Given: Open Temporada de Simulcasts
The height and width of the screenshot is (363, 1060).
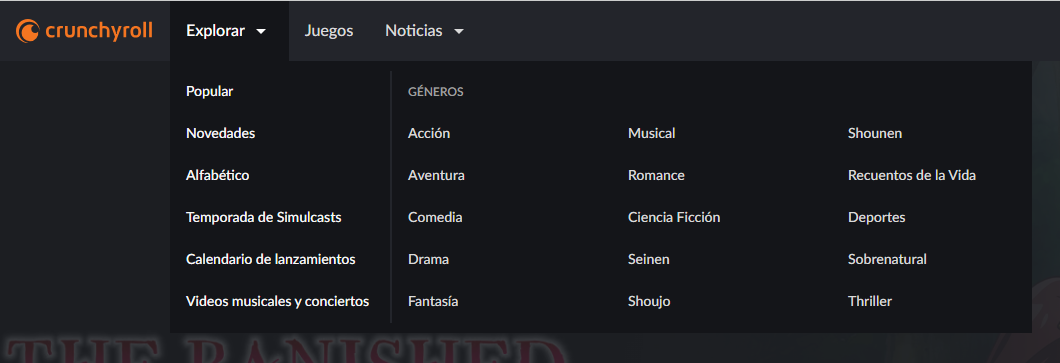Looking at the screenshot, I should [264, 217].
